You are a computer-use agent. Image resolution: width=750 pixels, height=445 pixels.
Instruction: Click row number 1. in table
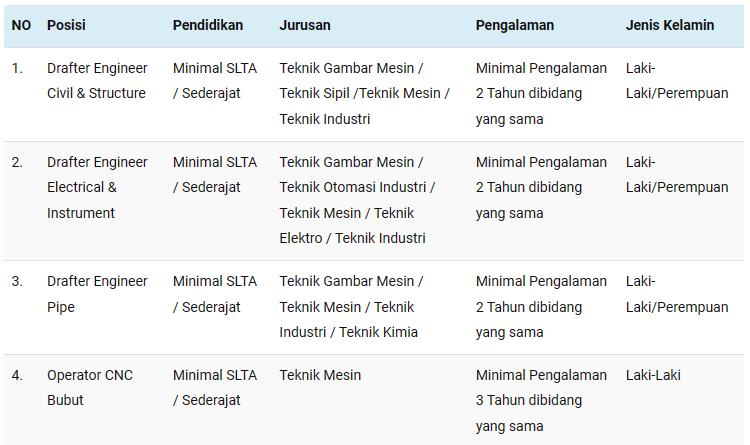pyautogui.click(x=17, y=68)
